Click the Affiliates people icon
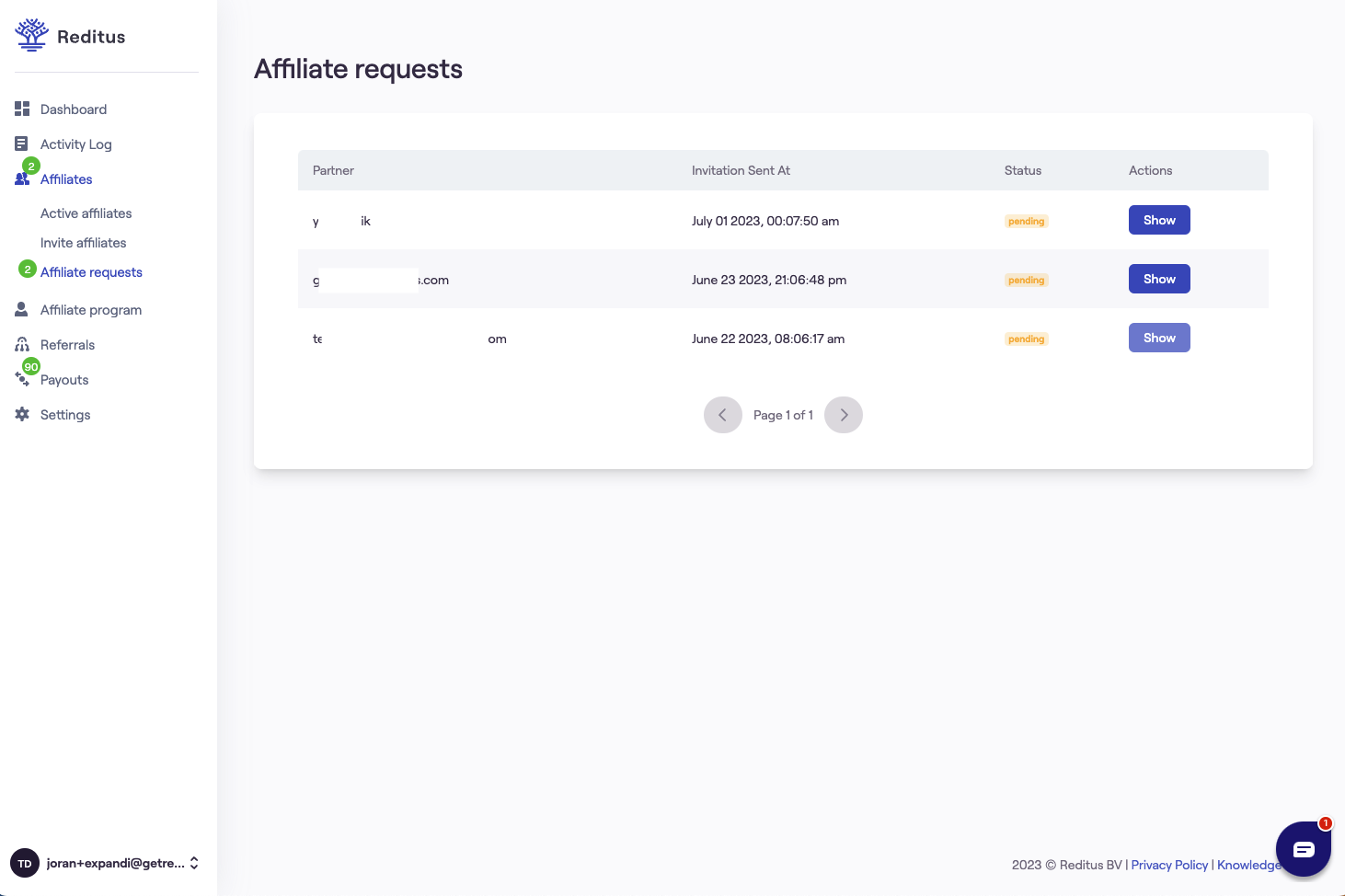Viewport: 1345px width, 896px height. click(22, 179)
